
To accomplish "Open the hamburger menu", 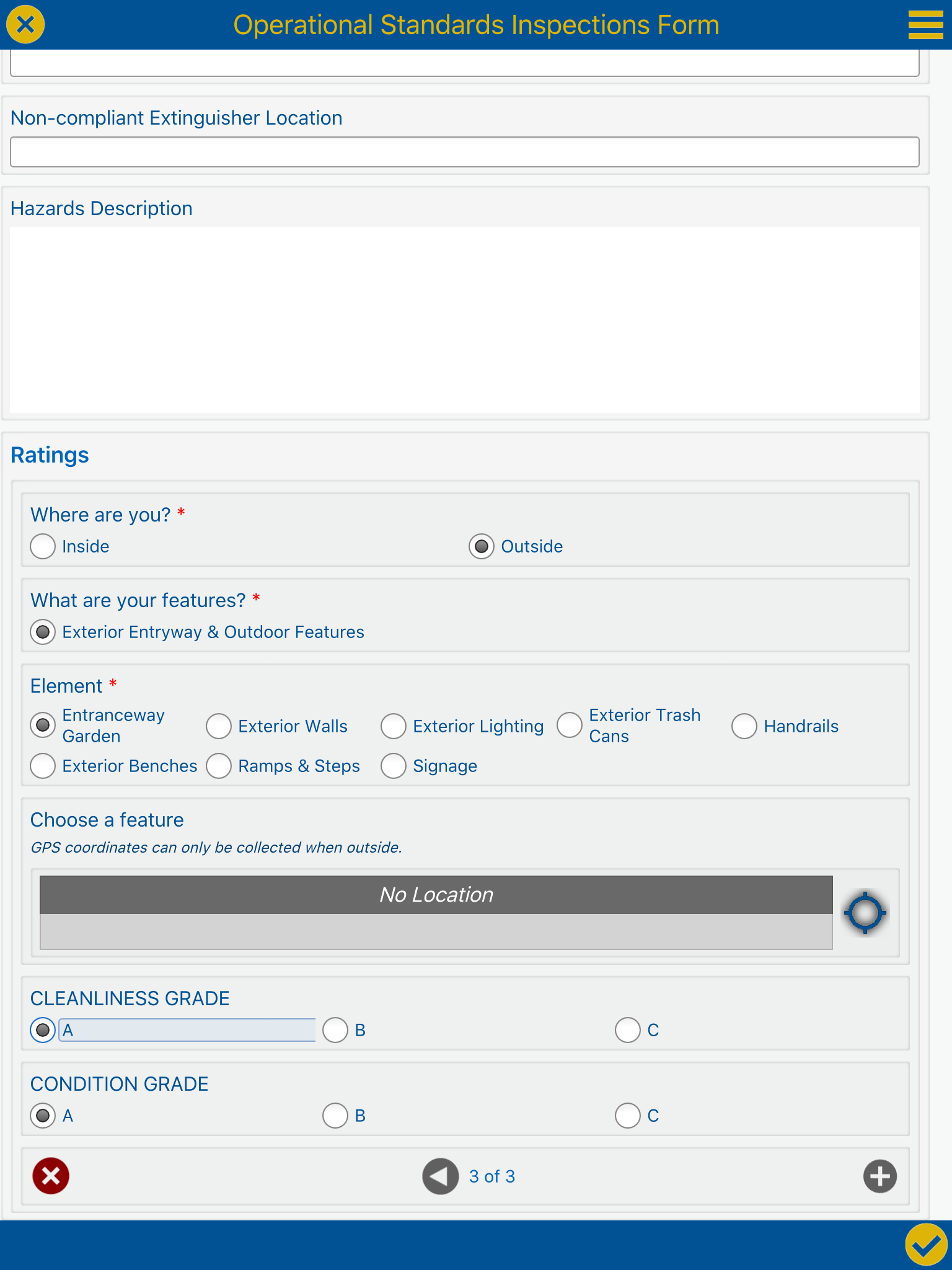I will coord(925,25).
